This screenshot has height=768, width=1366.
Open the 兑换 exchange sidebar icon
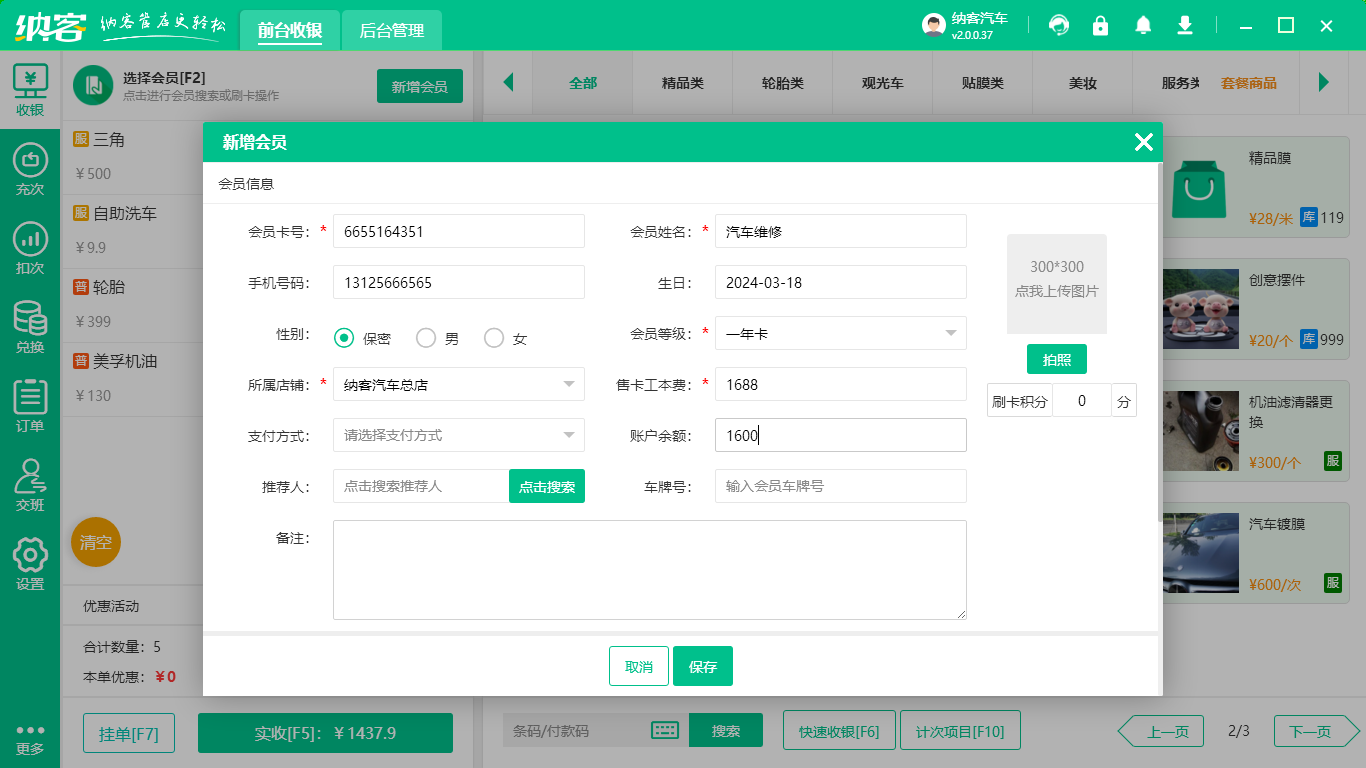click(30, 328)
